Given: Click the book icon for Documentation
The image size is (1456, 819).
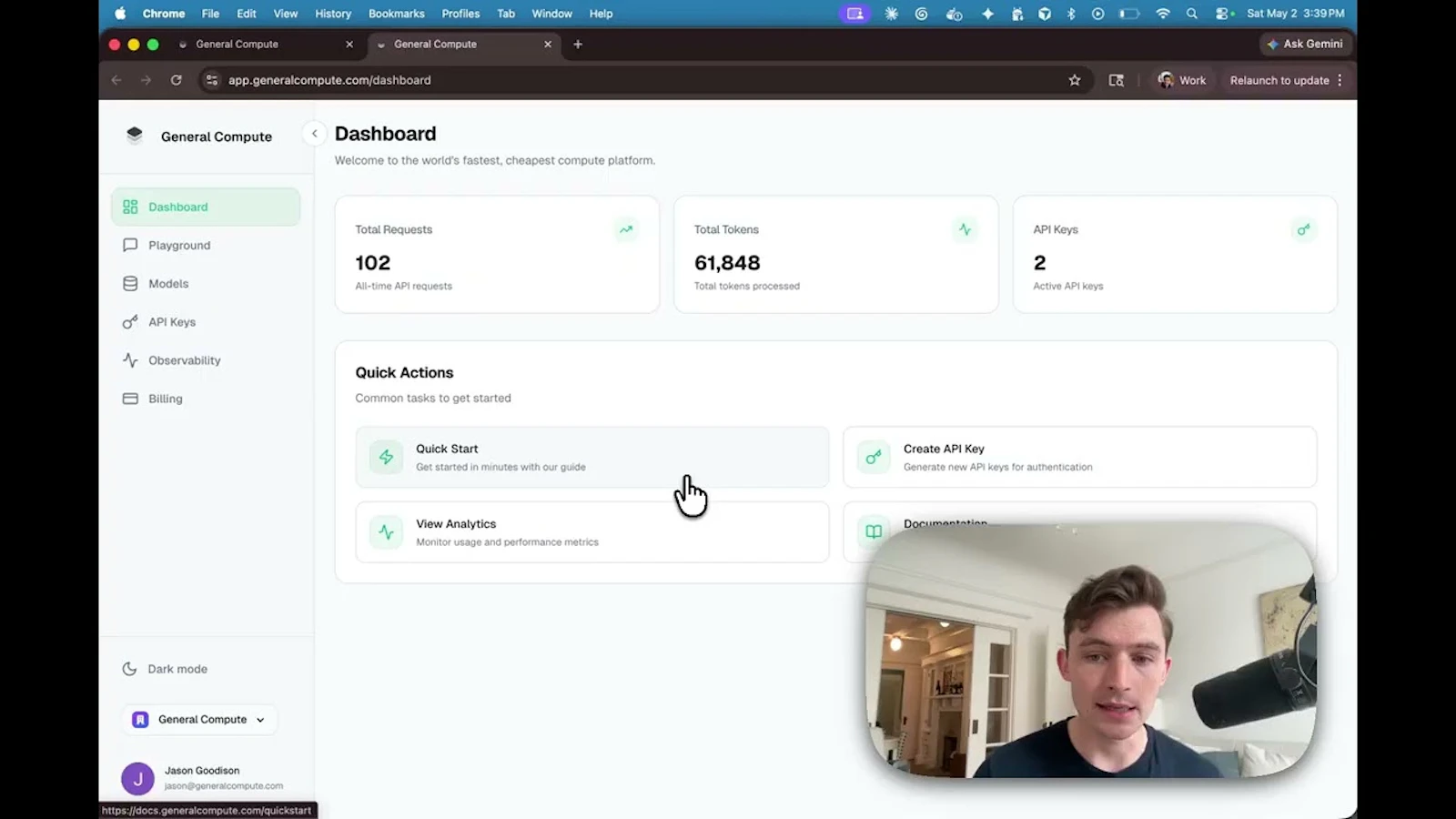Looking at the screenshot, I should tap(874, 532).
